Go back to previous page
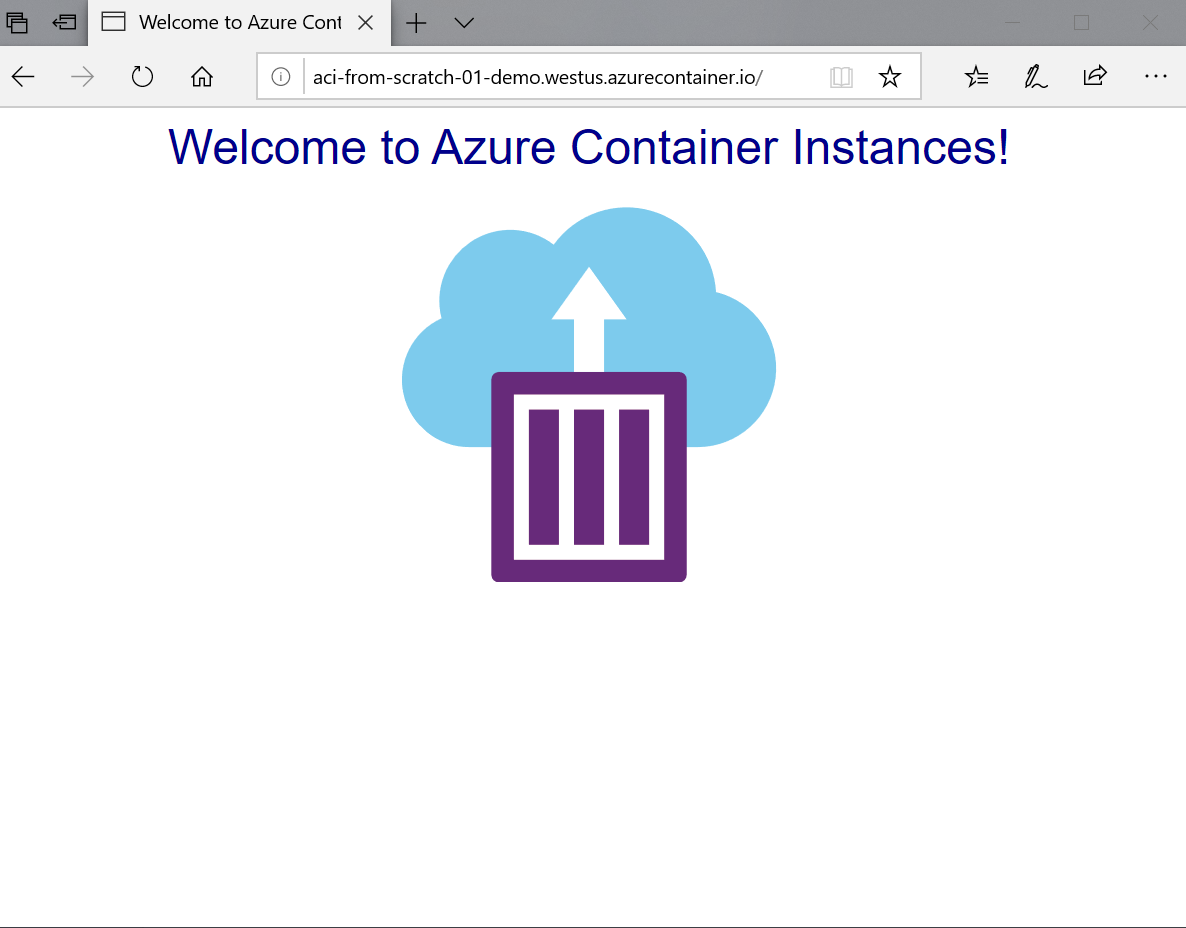 (23, 76)
